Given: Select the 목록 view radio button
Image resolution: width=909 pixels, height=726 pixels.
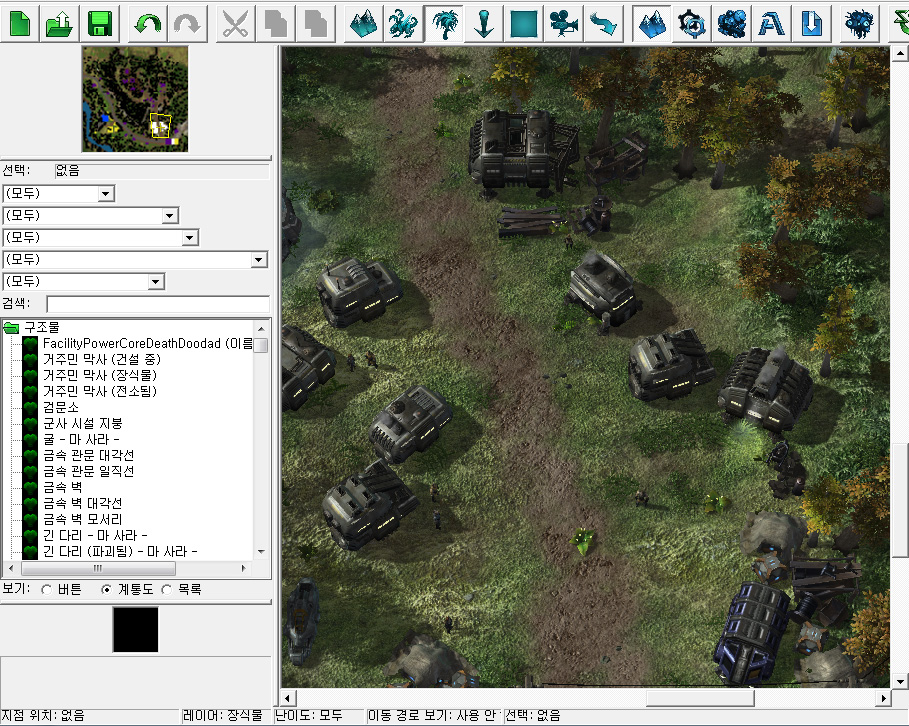Looking at the screenshot, I should (166, 590).
